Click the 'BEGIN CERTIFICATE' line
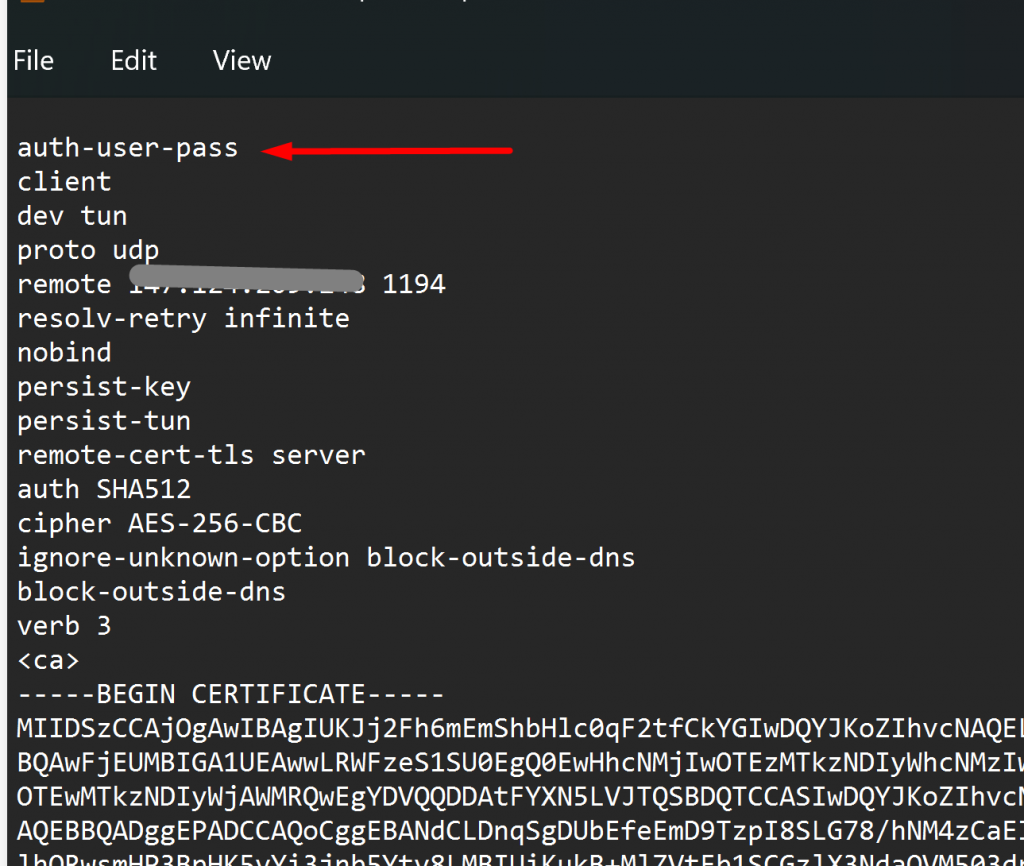 tap(231, 694)
